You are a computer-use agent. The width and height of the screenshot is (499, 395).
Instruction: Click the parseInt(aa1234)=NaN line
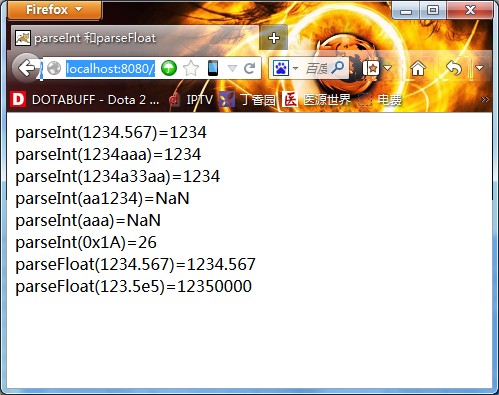click(x=102, y=199)
